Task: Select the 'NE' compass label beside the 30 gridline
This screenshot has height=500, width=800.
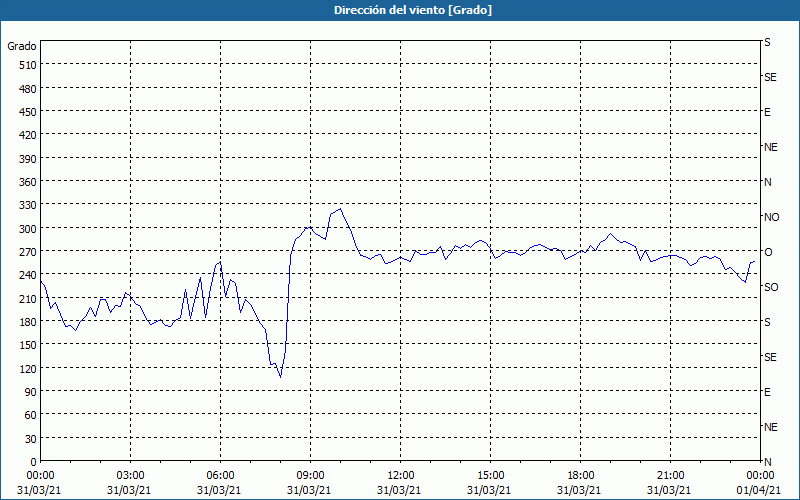Action: pos(770,427)
